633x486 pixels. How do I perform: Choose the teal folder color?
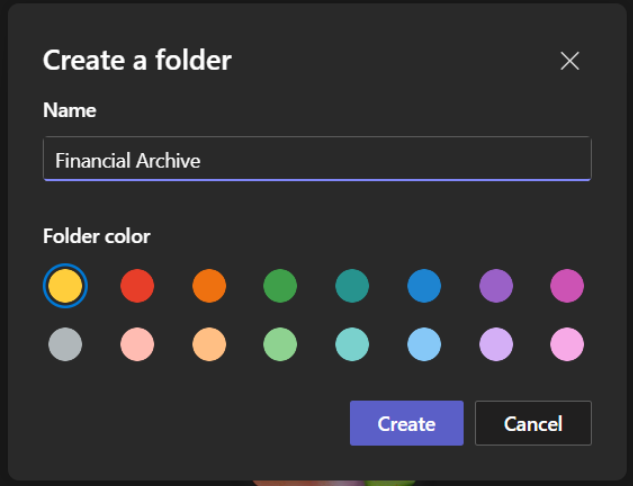click(x=352, y=287)
